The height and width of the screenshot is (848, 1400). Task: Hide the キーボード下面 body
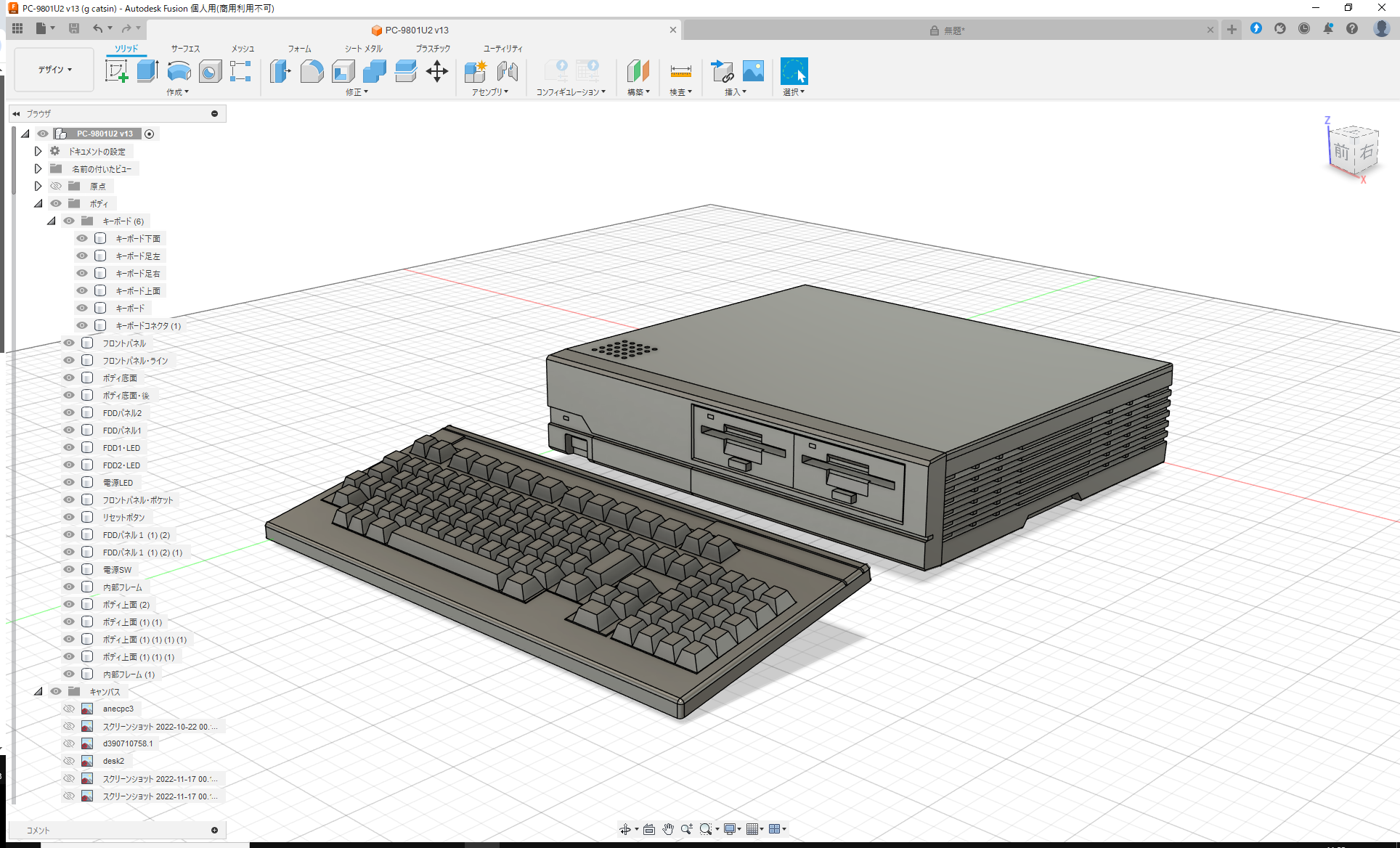(81, 238)
